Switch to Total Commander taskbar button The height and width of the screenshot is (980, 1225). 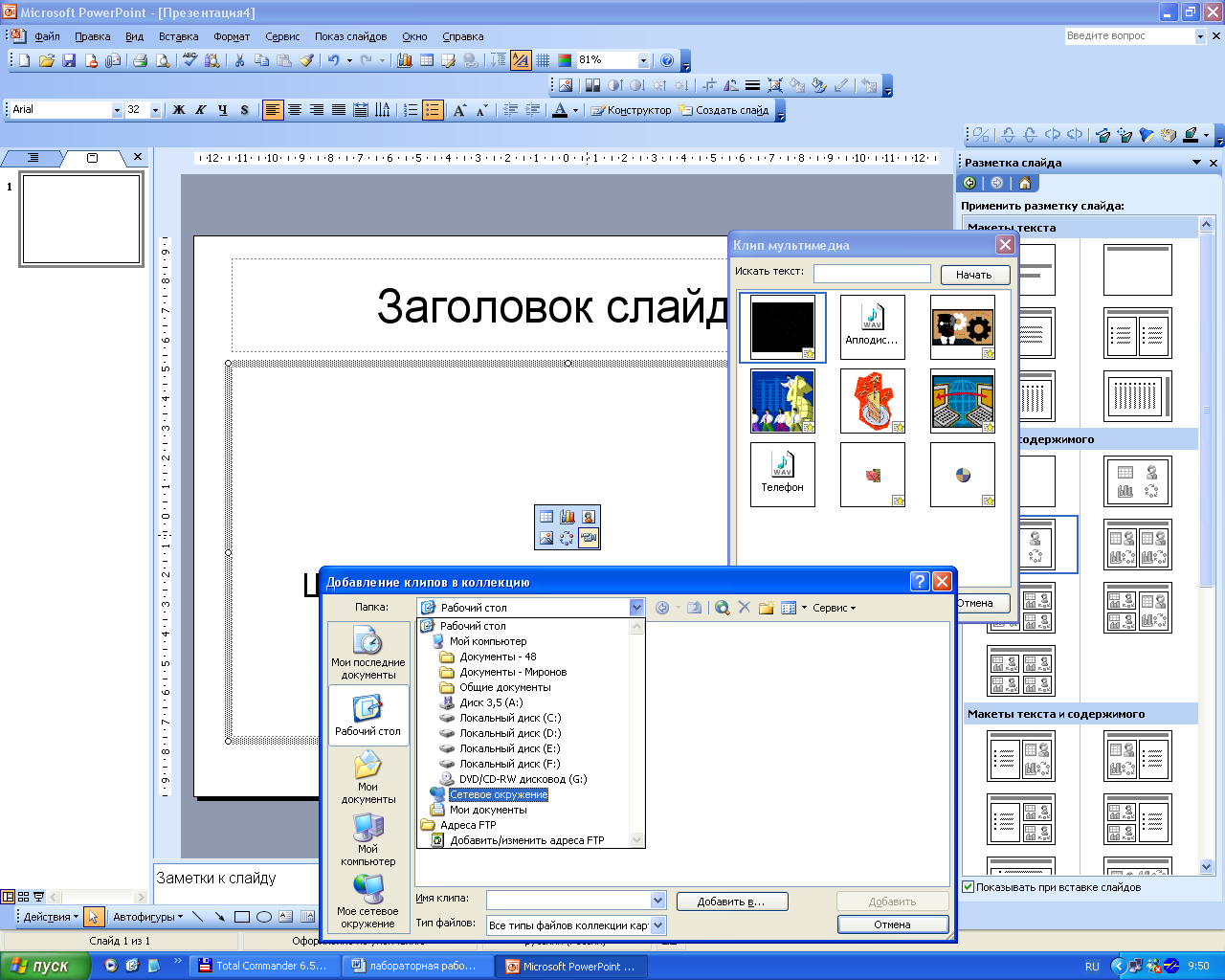263,967
